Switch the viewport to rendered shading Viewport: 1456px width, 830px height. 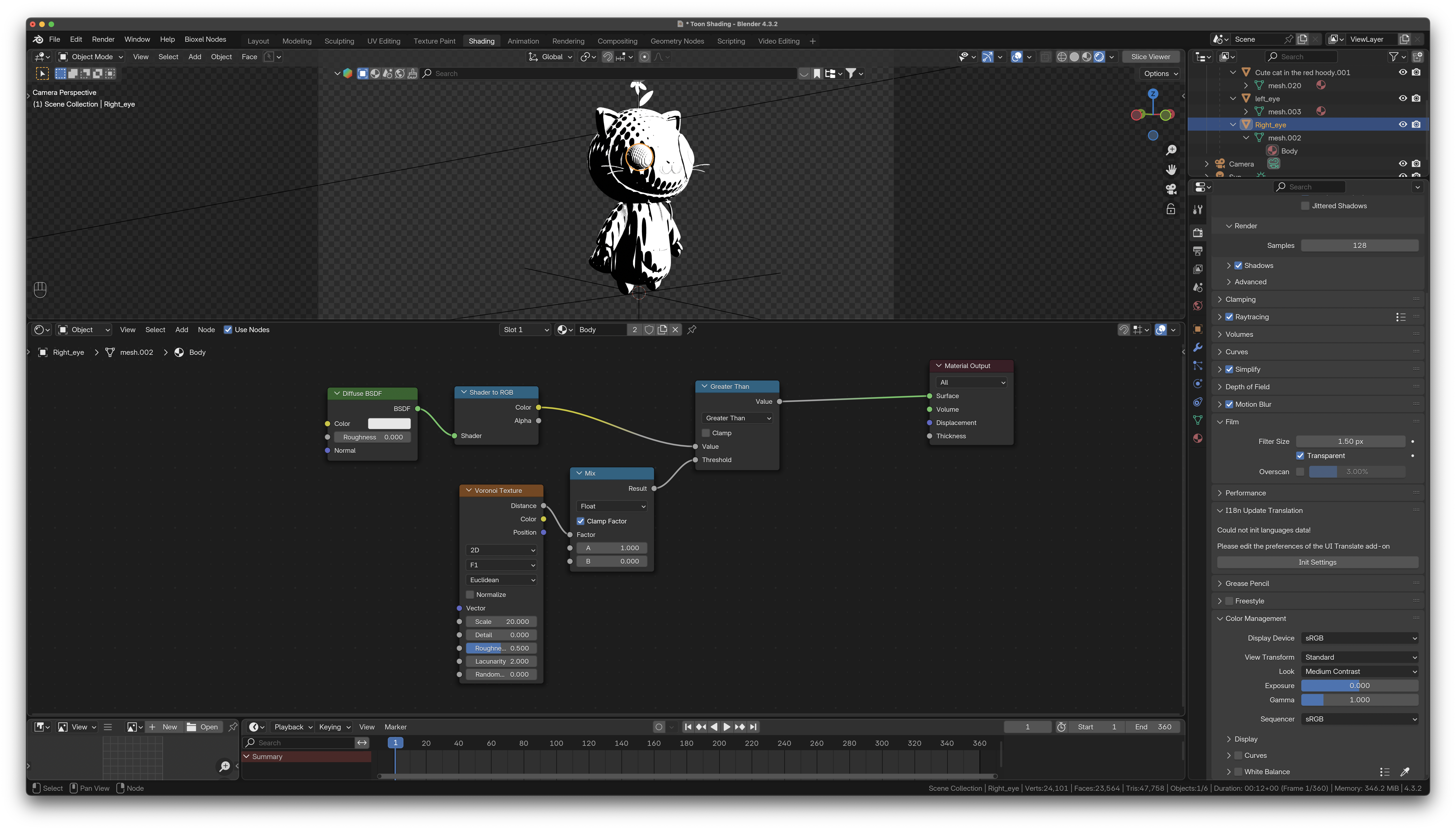click(x=1099, y=57)
